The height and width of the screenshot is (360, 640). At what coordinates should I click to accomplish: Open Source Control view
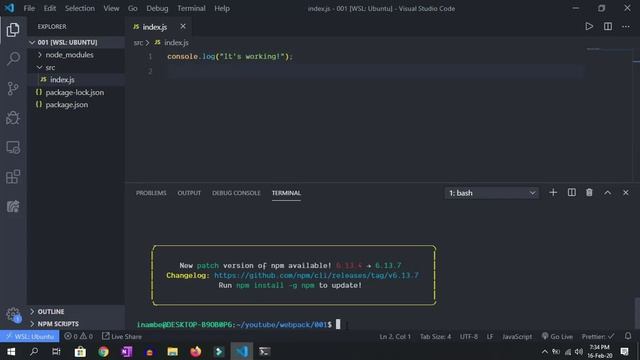(x=13, y=88)
